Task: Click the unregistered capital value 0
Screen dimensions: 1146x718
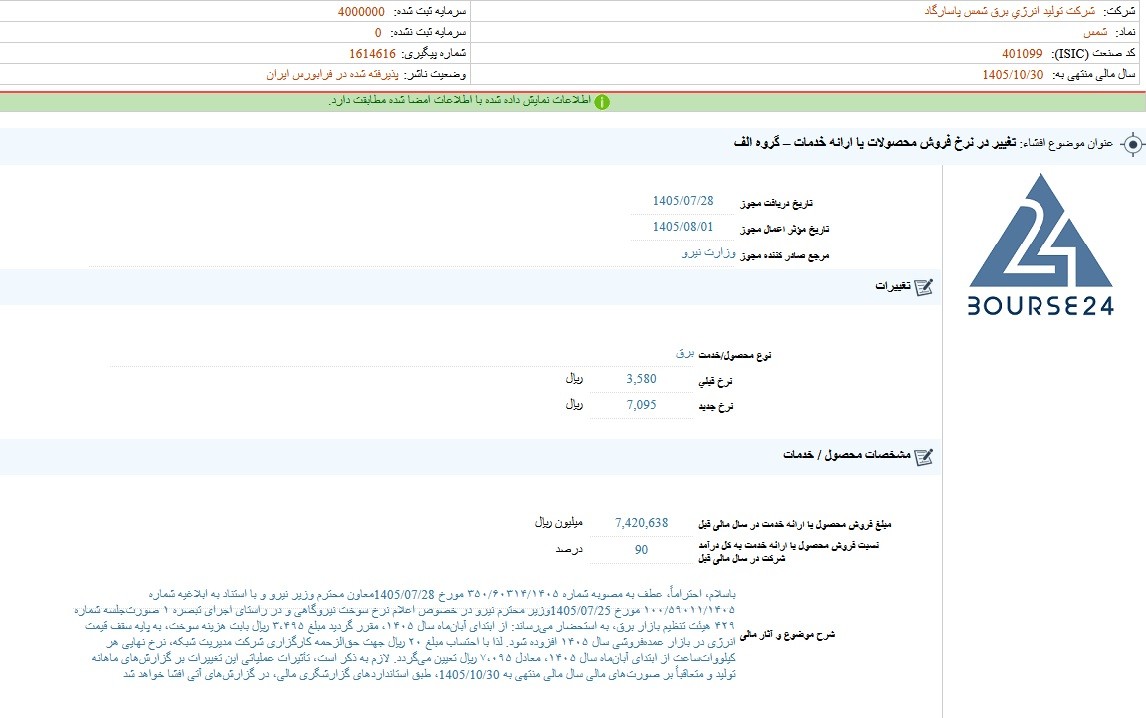Action: tap(378, 33)
